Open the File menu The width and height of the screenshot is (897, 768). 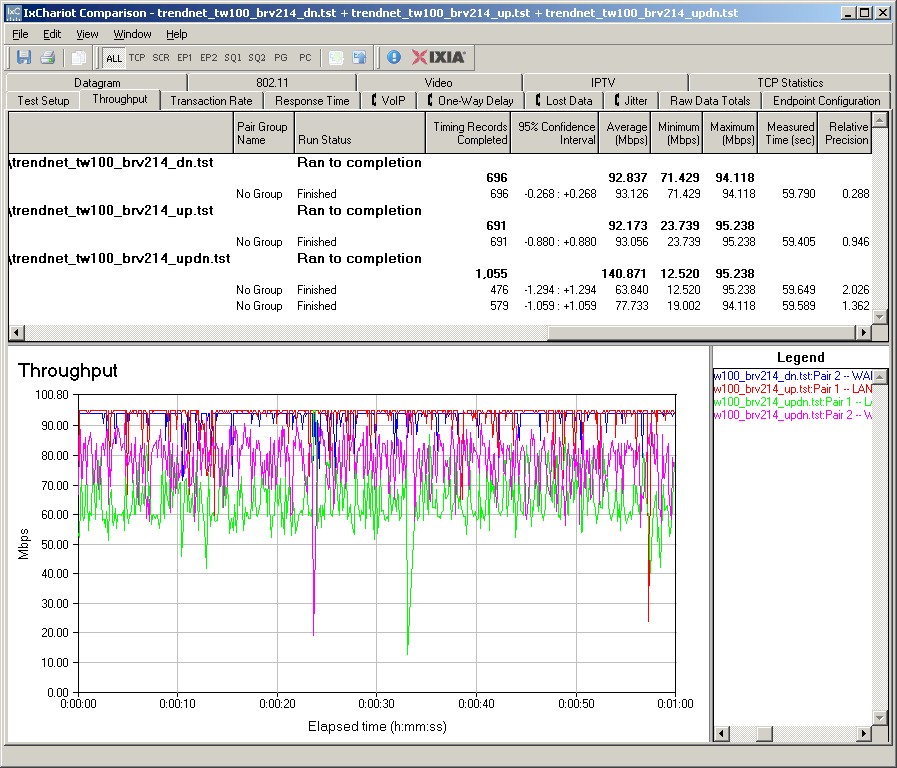[20, 34]
